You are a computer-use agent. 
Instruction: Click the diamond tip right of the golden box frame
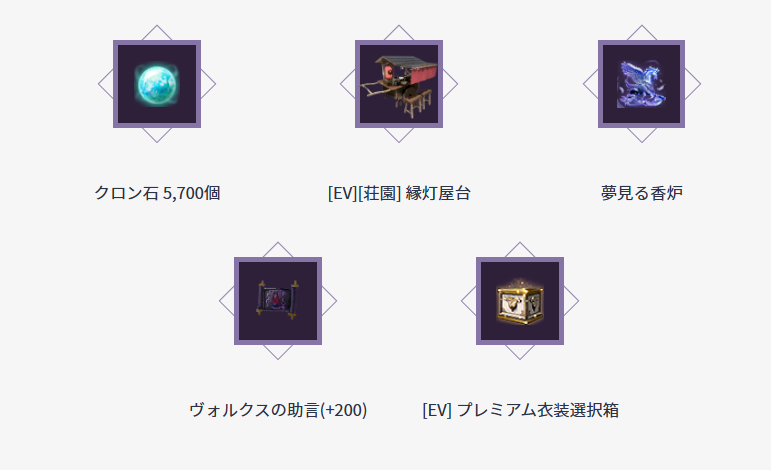571,301
